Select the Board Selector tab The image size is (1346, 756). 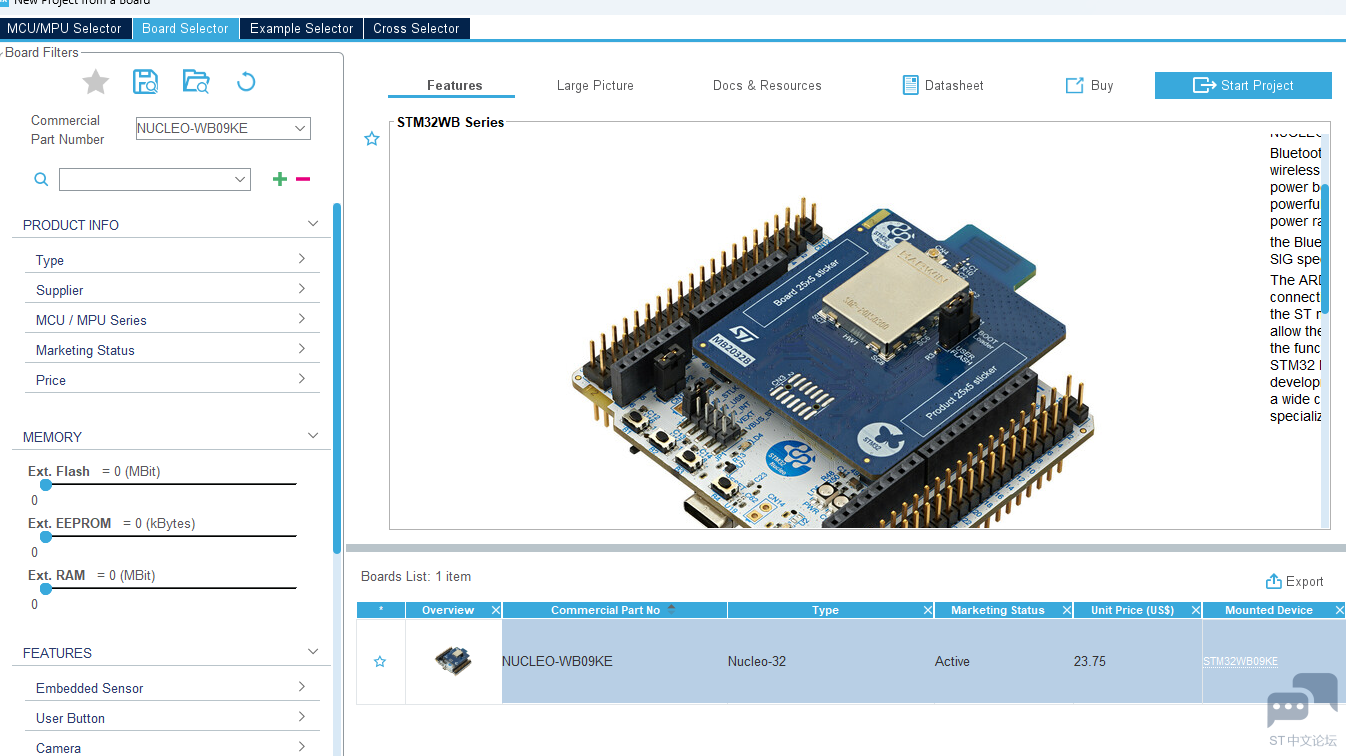[x=185, y=28]
